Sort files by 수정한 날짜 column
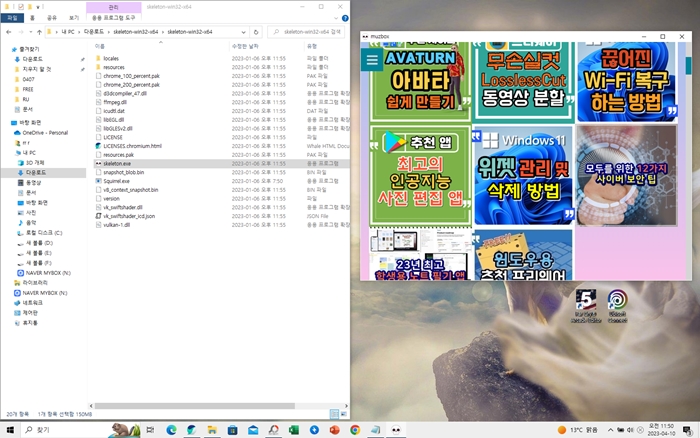The image size is (700, 438). click(x=245, y=46)
